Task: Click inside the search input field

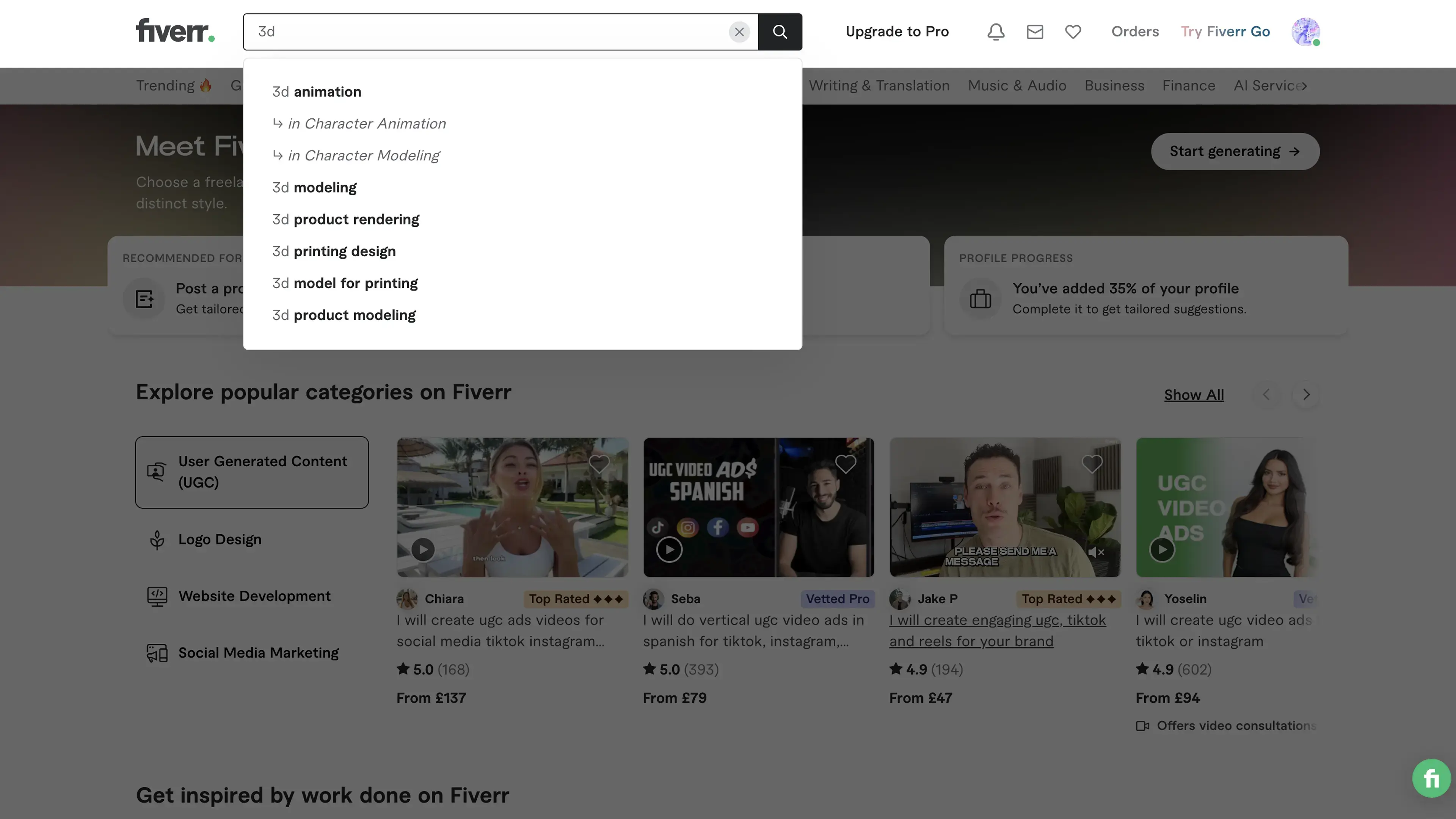Action: click(486, 31)
